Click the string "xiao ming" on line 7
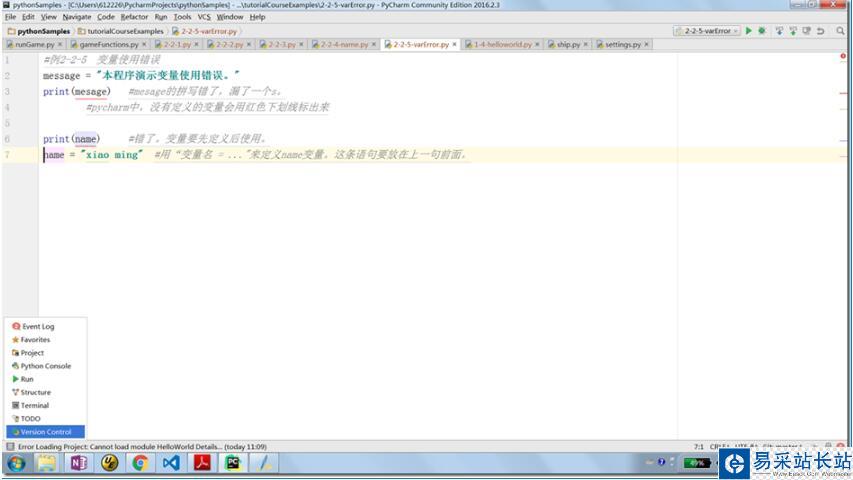The image size is (853, 480). (112, 155)
